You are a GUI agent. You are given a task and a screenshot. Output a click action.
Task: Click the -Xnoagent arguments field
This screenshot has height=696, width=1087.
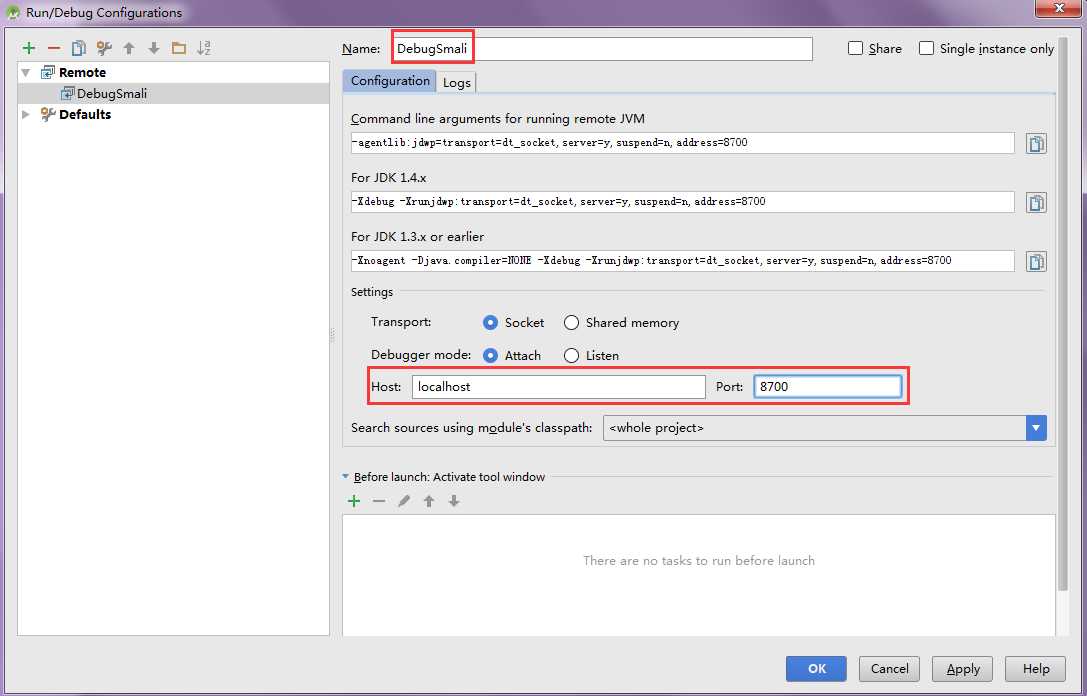click(682, 261)
